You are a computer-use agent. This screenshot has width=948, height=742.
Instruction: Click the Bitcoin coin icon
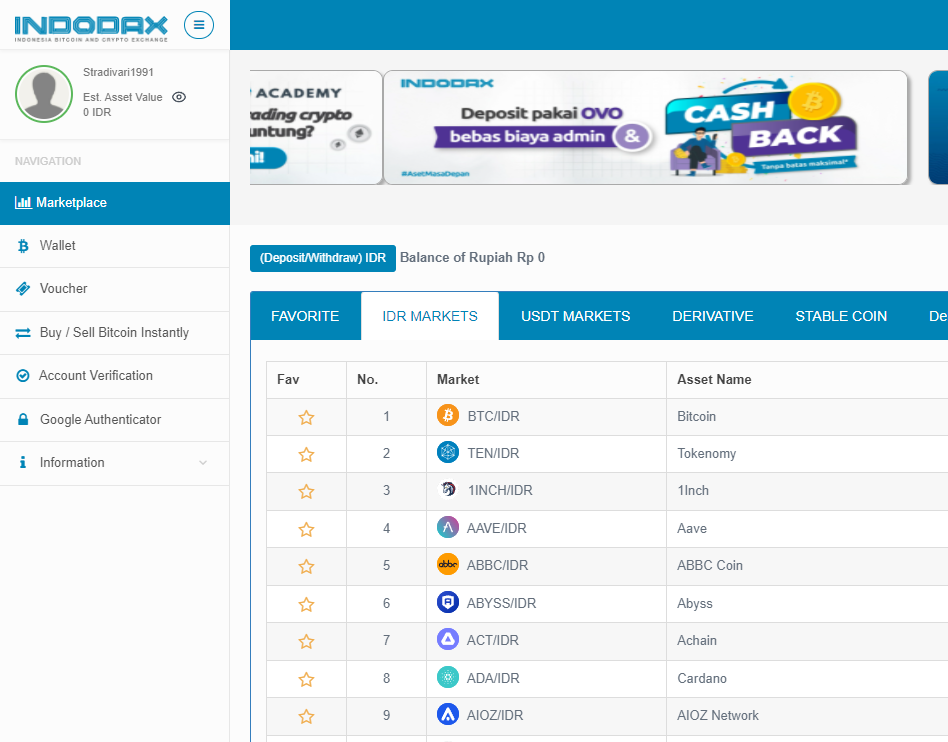coord(448,415)
